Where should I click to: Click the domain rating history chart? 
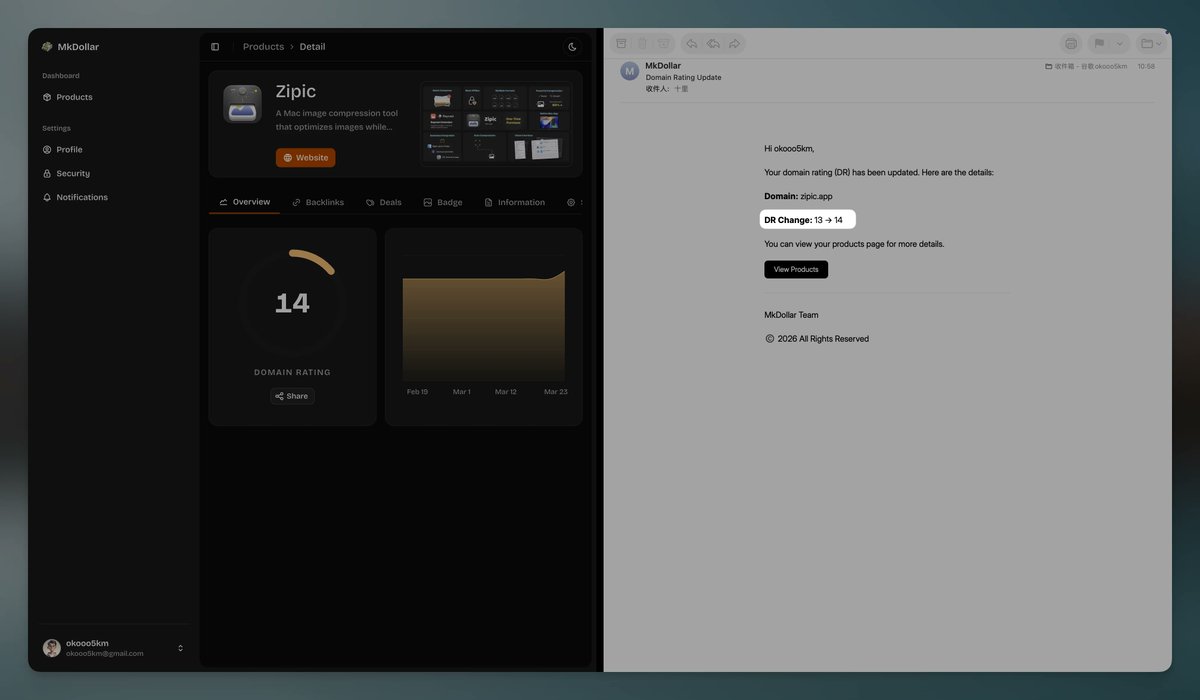point(483,325)
